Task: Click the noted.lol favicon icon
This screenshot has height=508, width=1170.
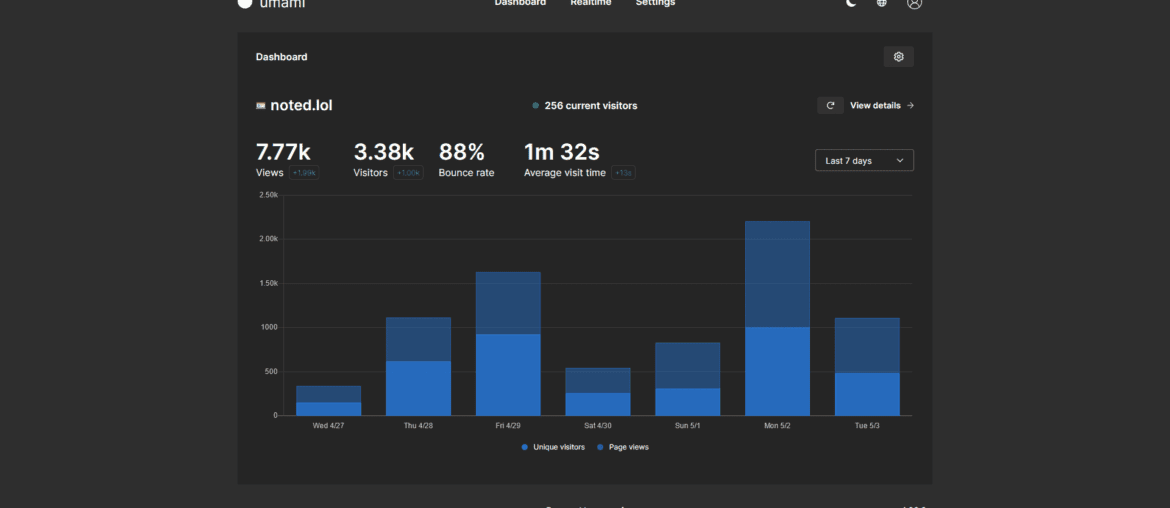Action: coord(260,106)
